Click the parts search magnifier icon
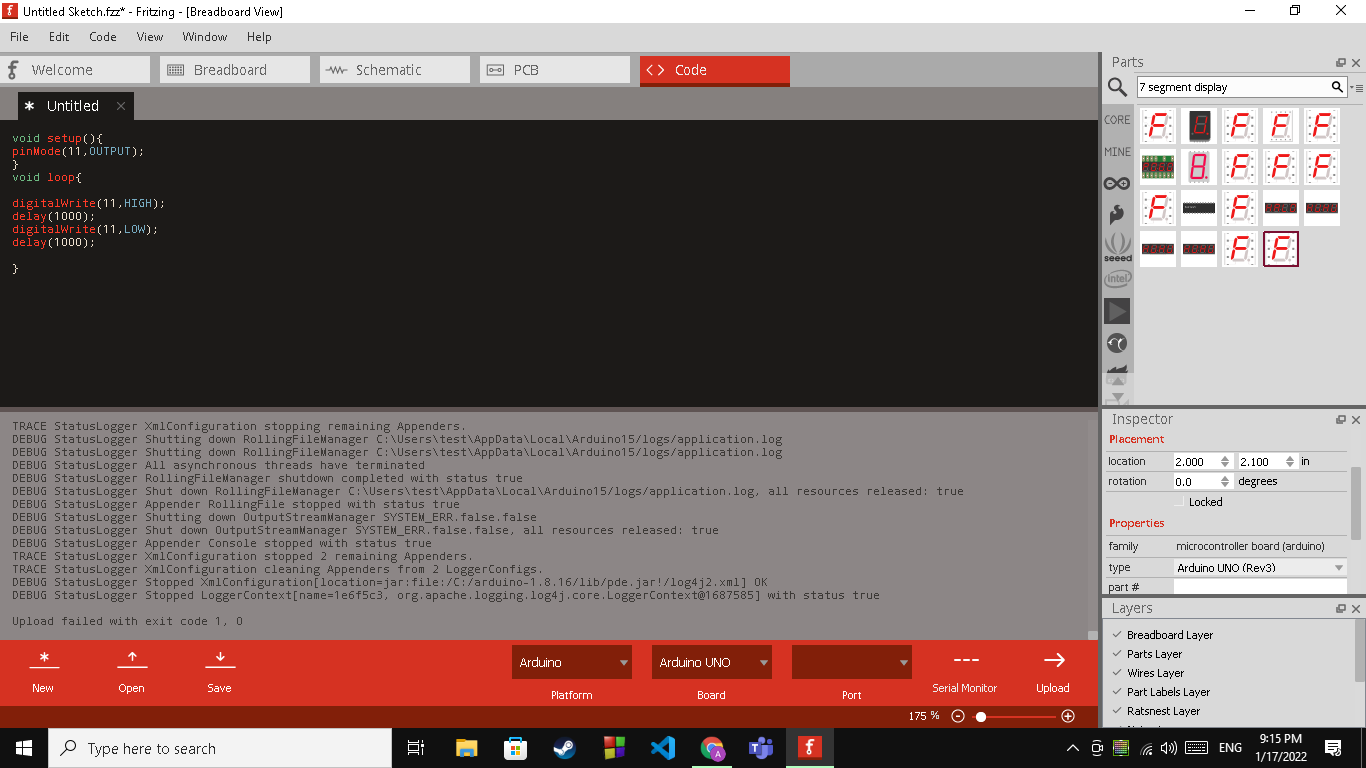 point(1117,87)
